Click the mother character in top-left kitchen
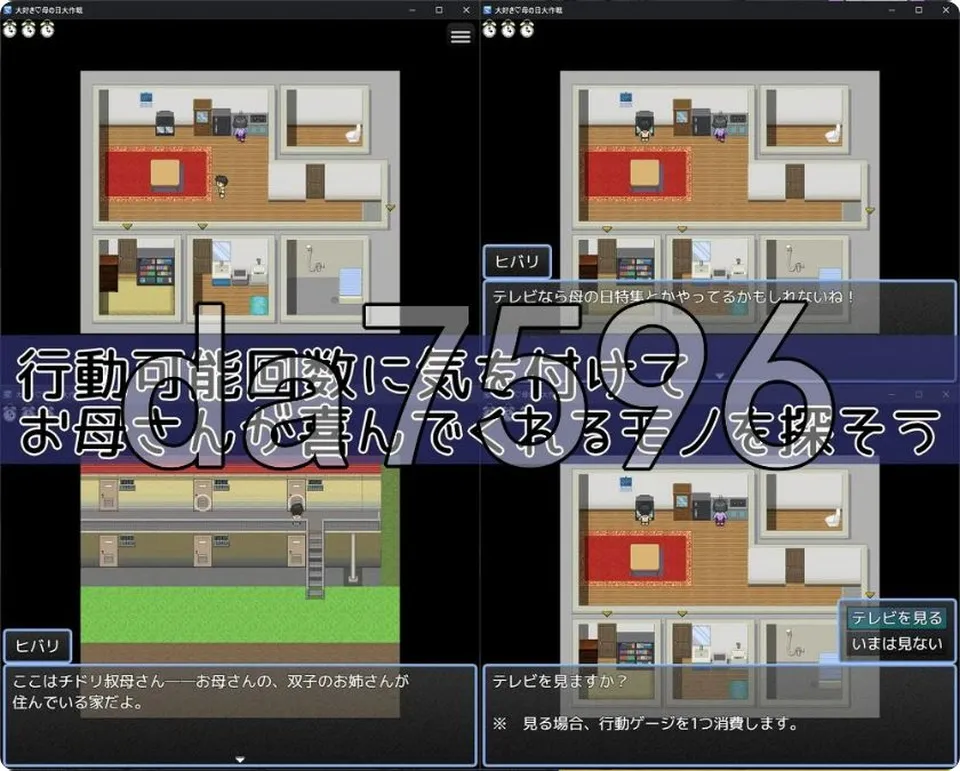Screen dimensions: 960x771 tap(241, 127)
